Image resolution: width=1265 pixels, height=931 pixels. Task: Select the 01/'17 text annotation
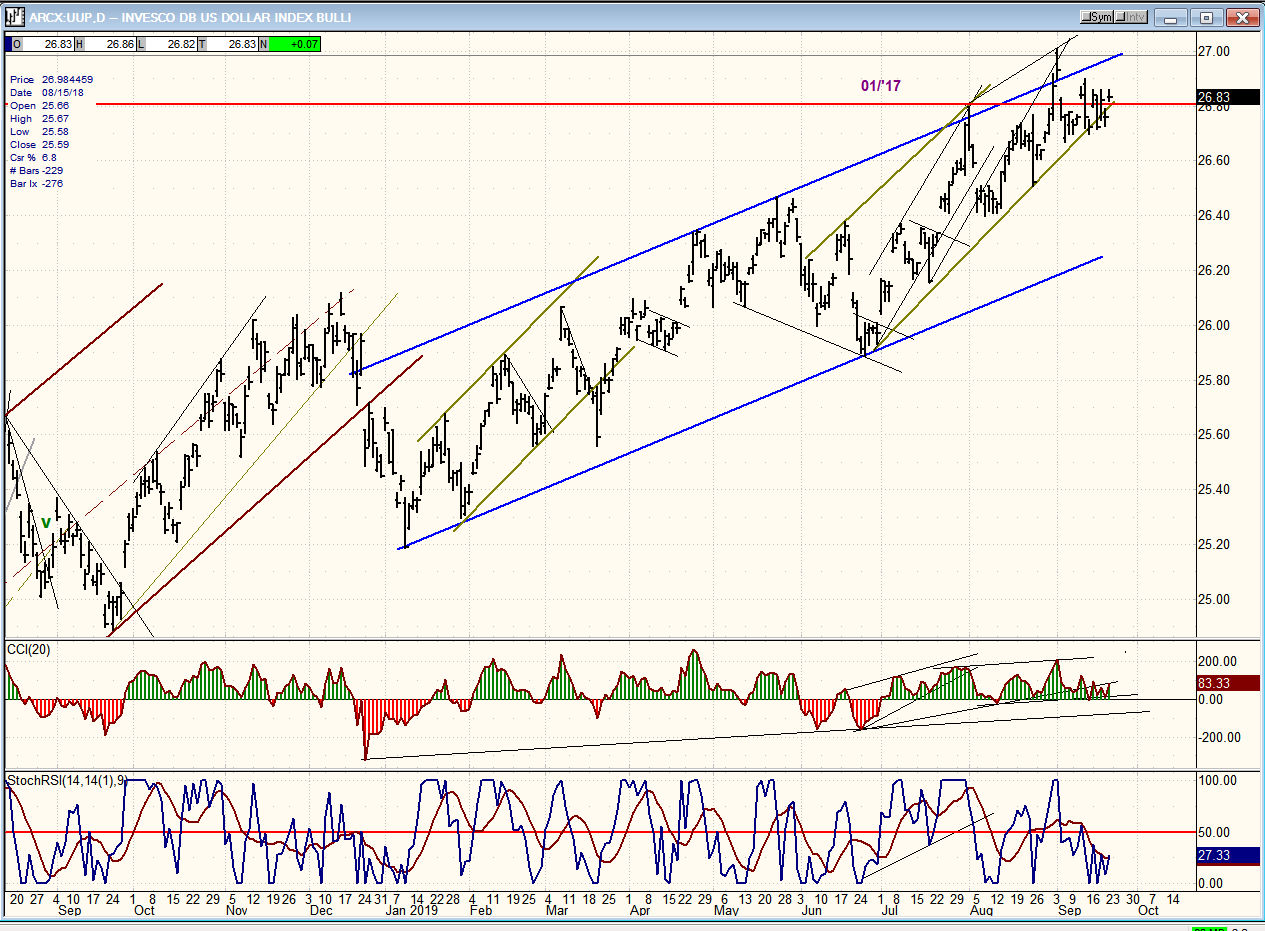pos(880,86)
